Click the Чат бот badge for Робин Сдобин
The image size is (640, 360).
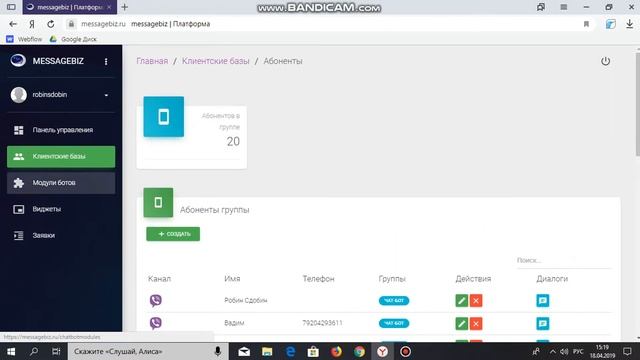pyautogui.click(x=394, y=300)
